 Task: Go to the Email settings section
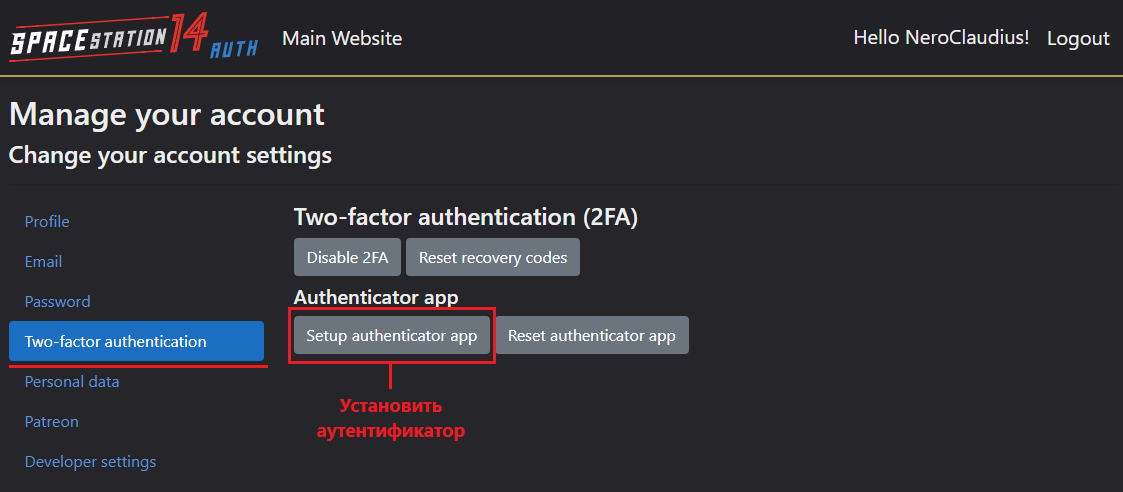[44, 262]
